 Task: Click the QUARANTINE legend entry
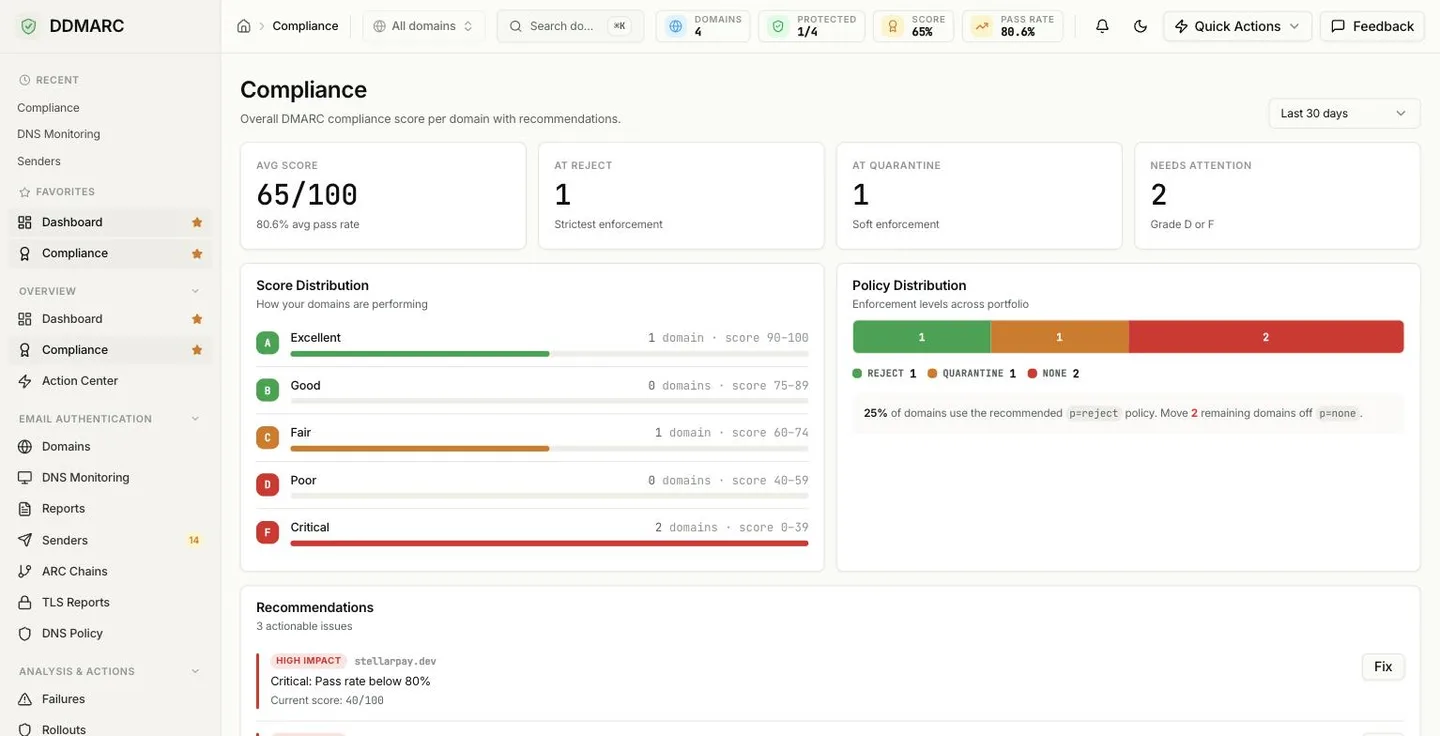click(972, 373)
